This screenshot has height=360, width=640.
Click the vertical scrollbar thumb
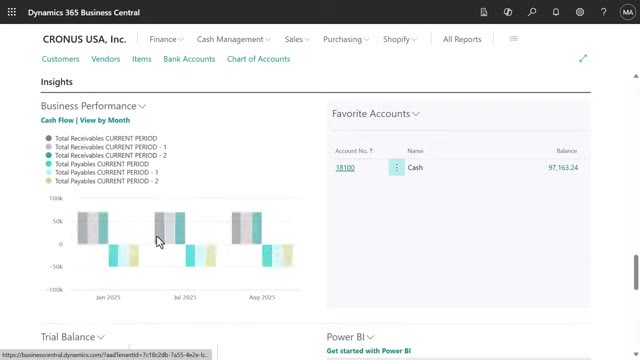tap(636, 272)
